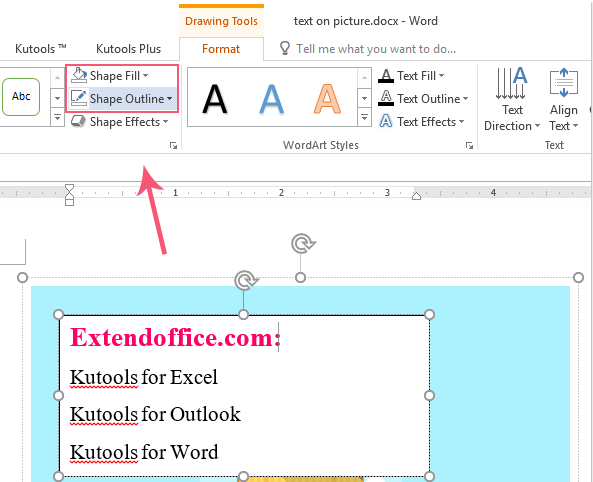Click the Shape Fill paint bucket icon
Viewport: 593px width, 482px height.
tap(79, 75)
